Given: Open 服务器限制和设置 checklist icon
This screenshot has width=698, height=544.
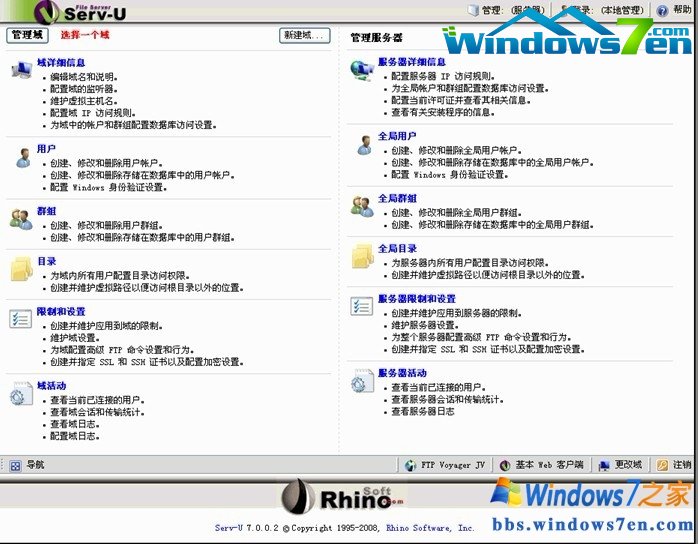Looking at the screenshot, I should pyautogui.click(x=361, y=306).
